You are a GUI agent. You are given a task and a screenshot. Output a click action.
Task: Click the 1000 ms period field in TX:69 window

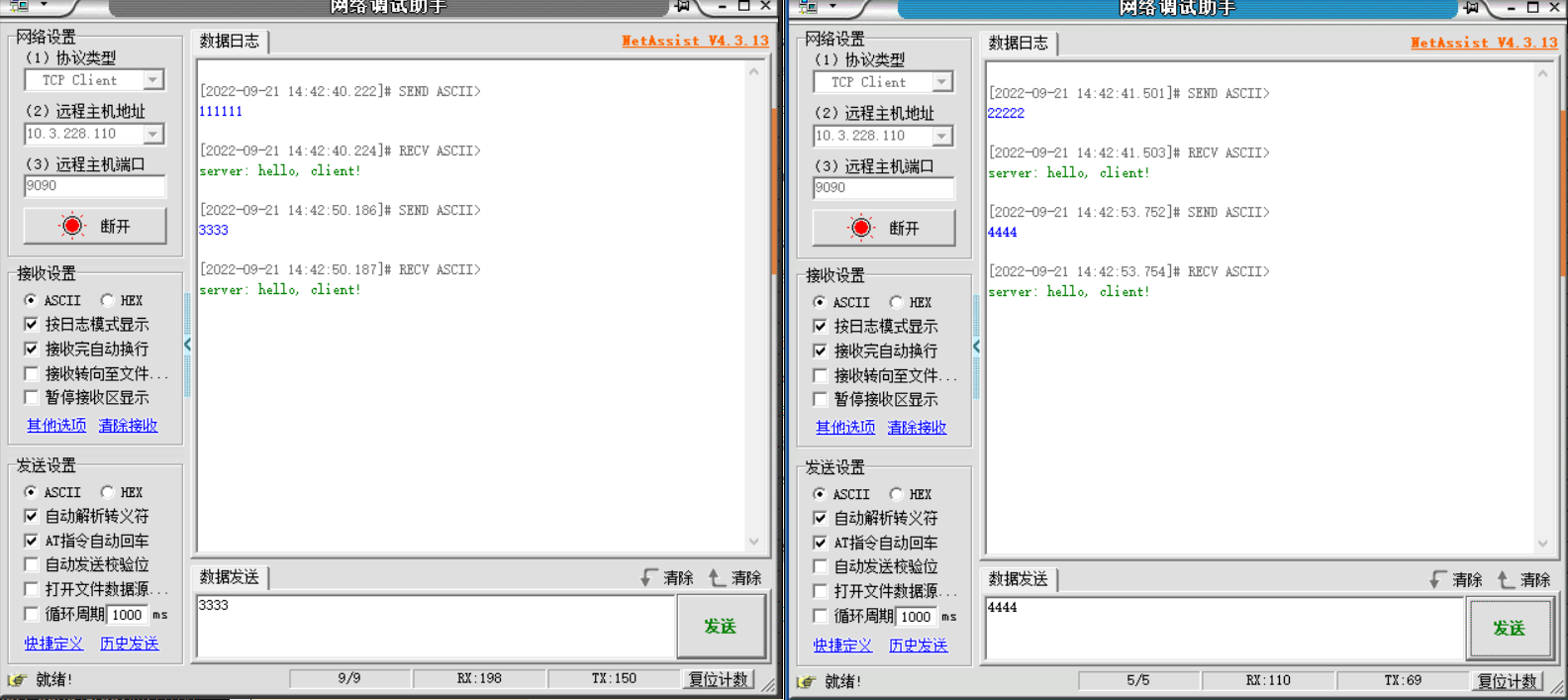pyautogui.click(x=917, y=616)
